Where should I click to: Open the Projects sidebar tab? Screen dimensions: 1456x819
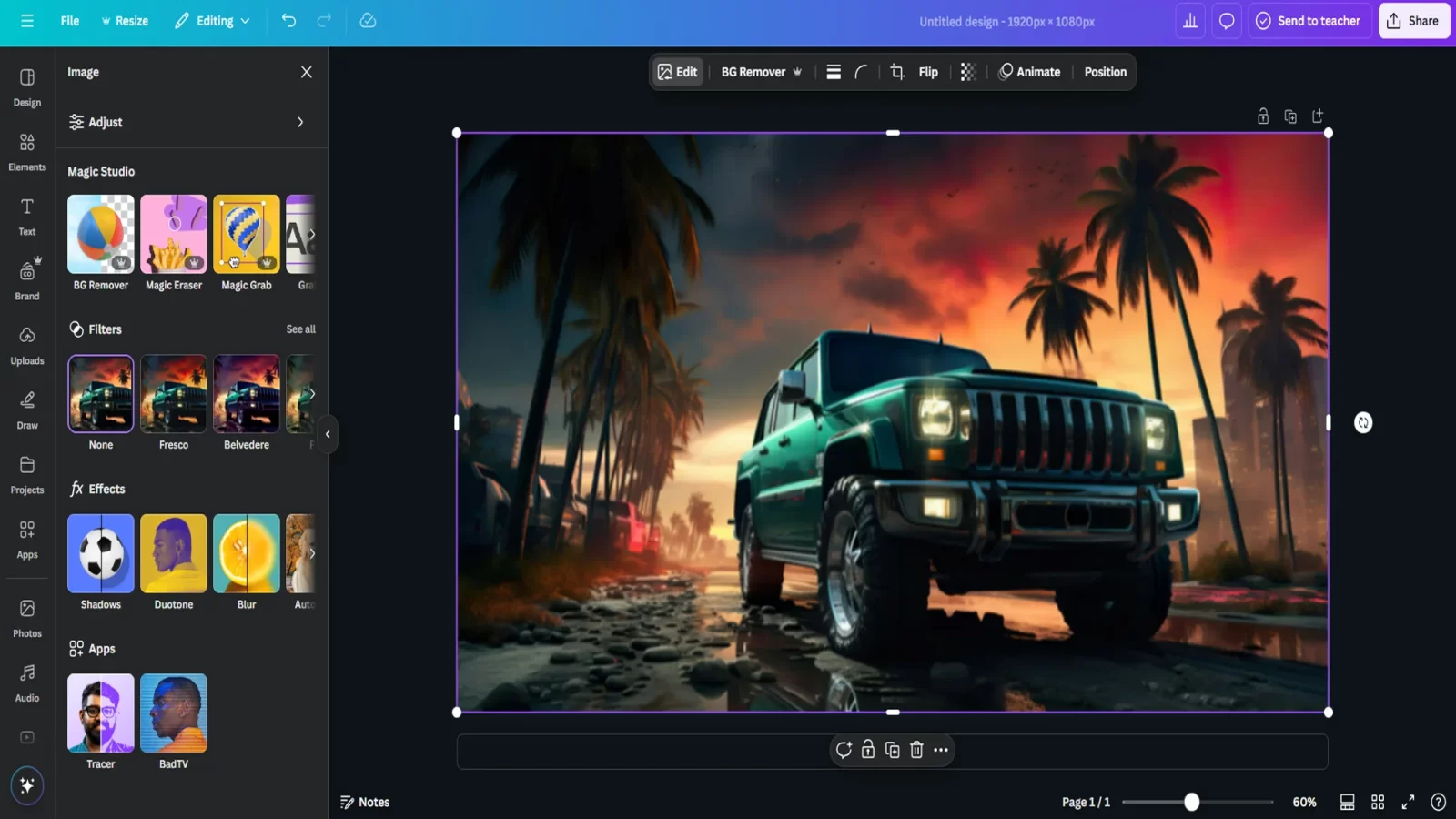tap(27, 475)
